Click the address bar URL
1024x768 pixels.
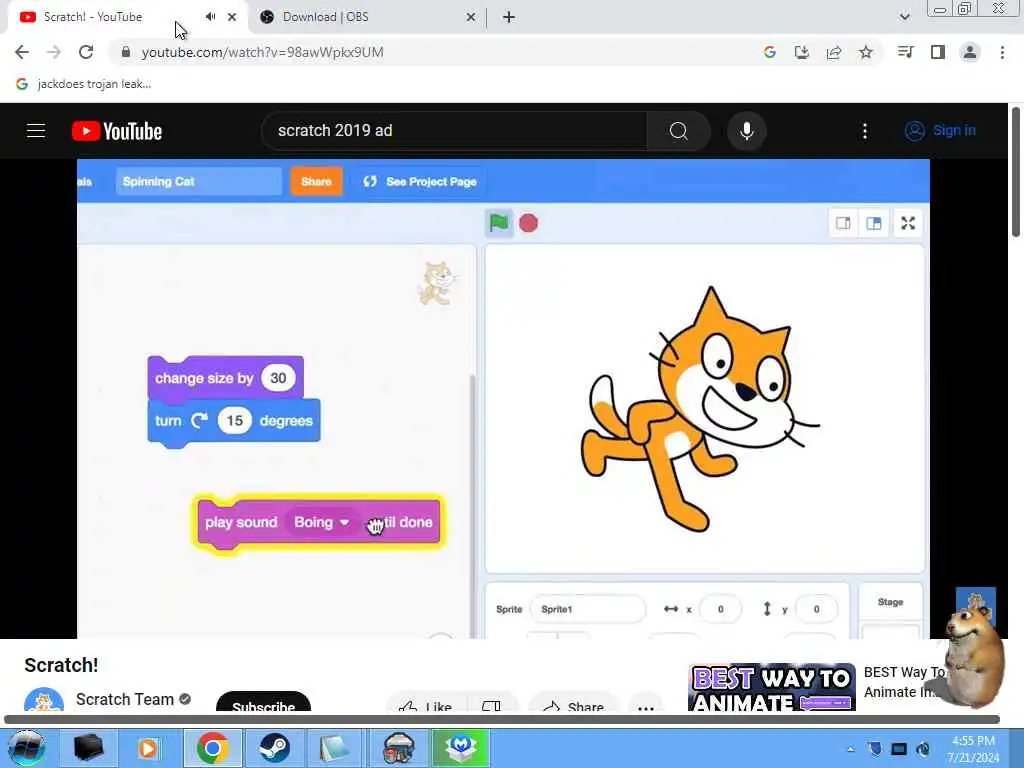(263, 52)
